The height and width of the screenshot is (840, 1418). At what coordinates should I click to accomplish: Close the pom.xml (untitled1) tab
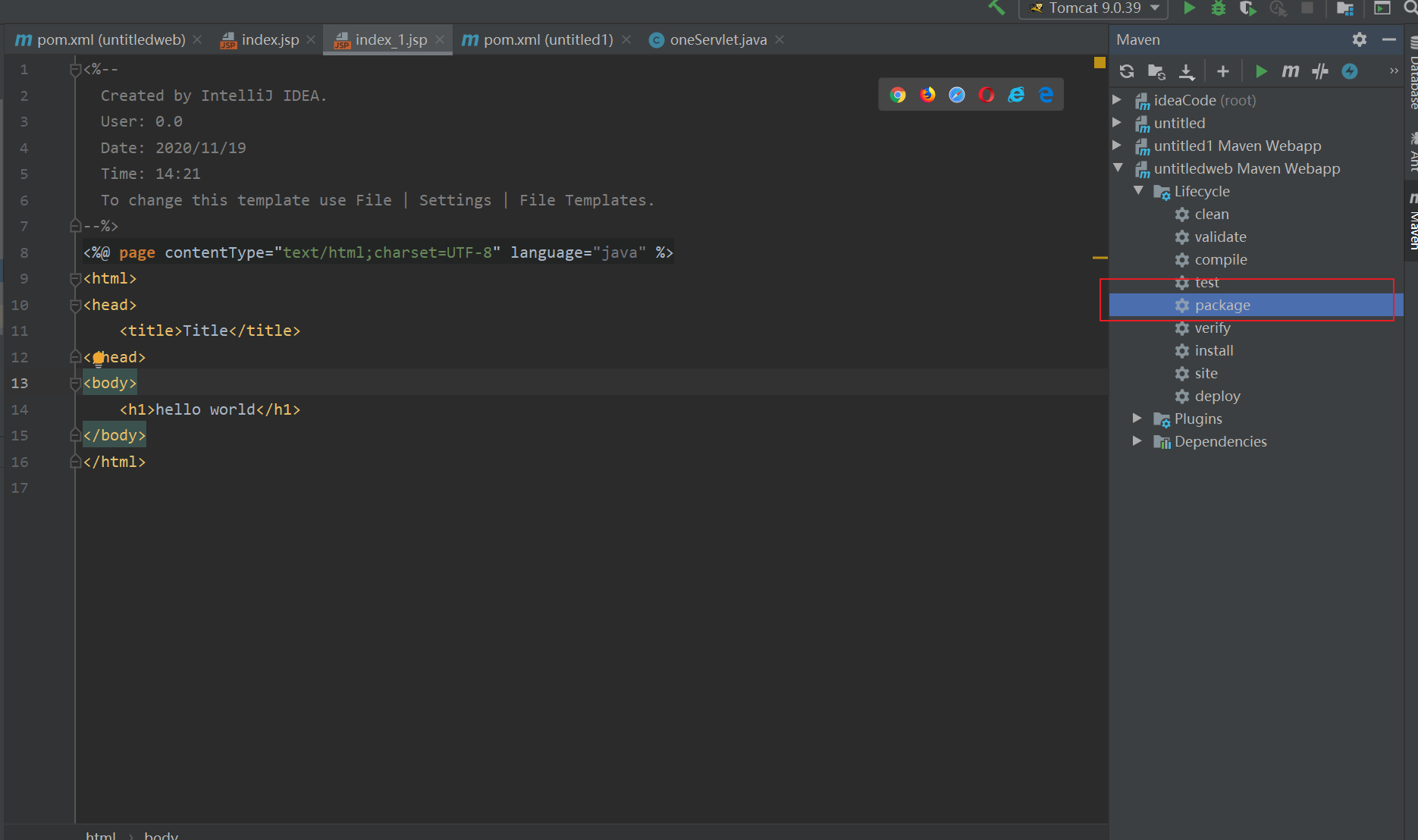point(626,39)
